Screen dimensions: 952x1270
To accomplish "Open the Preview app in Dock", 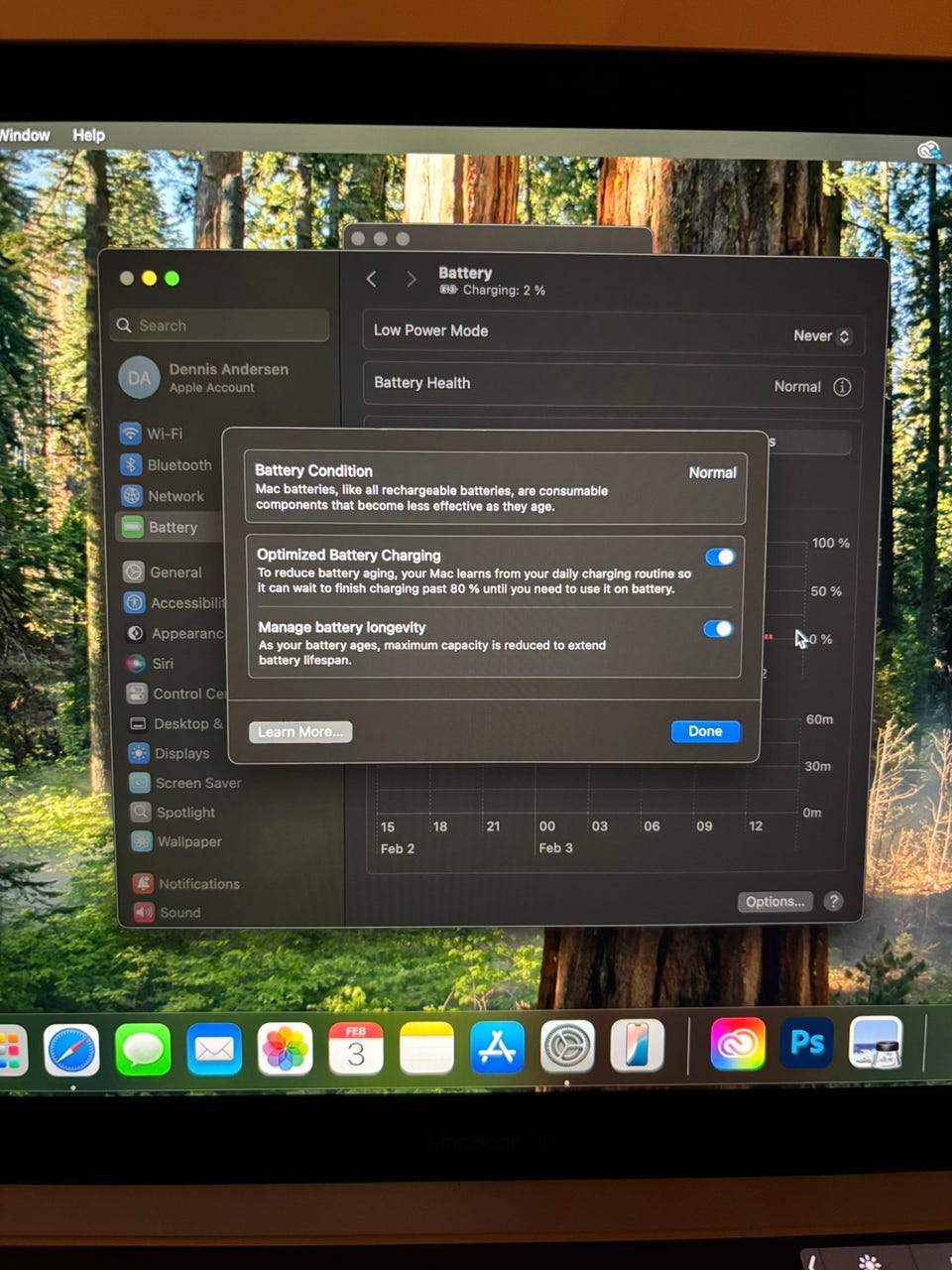I will pos(877,1042).
